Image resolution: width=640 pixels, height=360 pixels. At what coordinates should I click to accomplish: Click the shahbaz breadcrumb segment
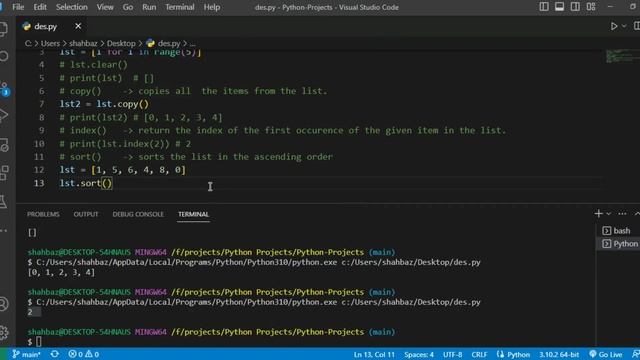83,43
